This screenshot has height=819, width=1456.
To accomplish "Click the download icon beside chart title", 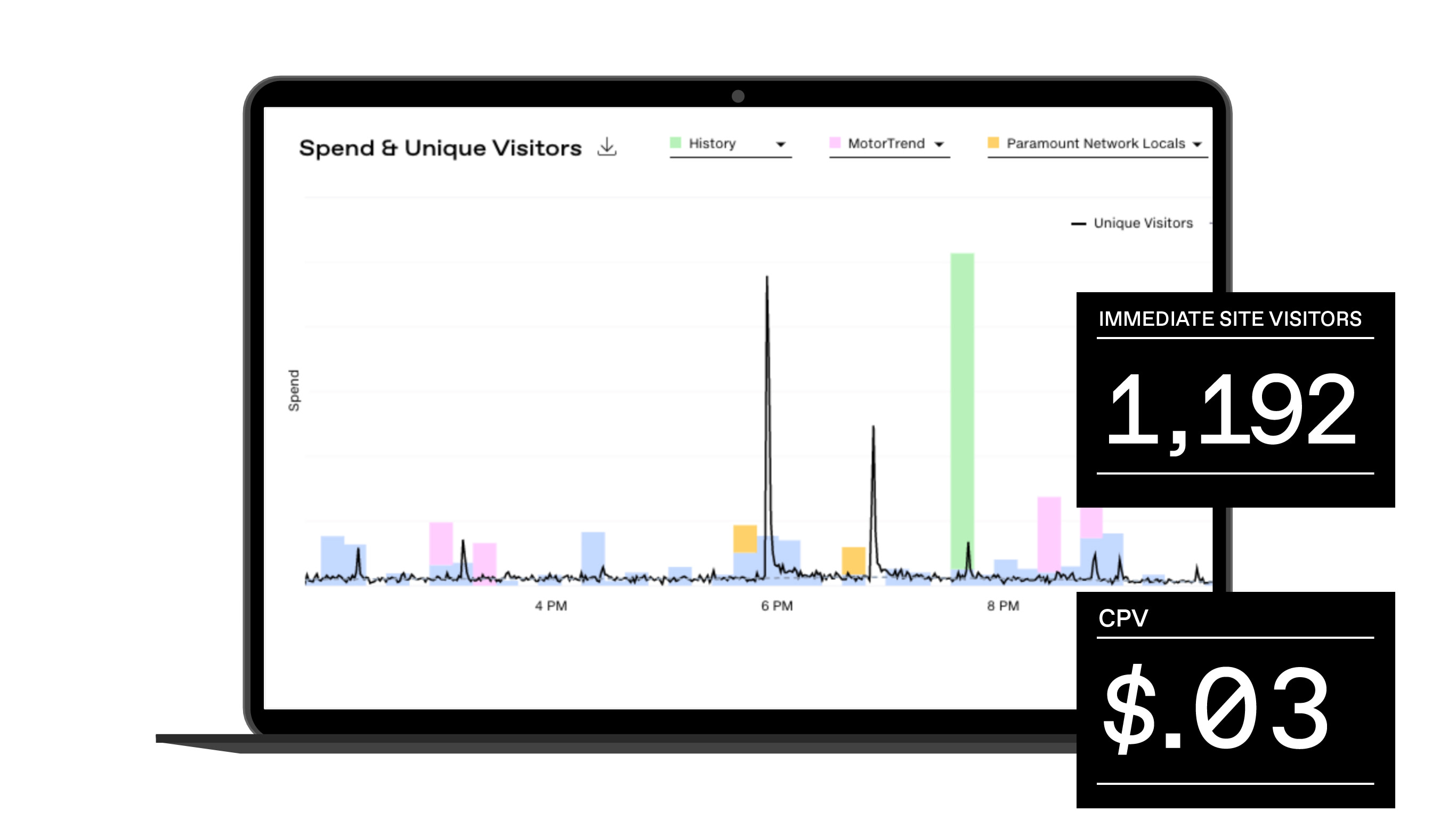I will [x=606, y=147].
